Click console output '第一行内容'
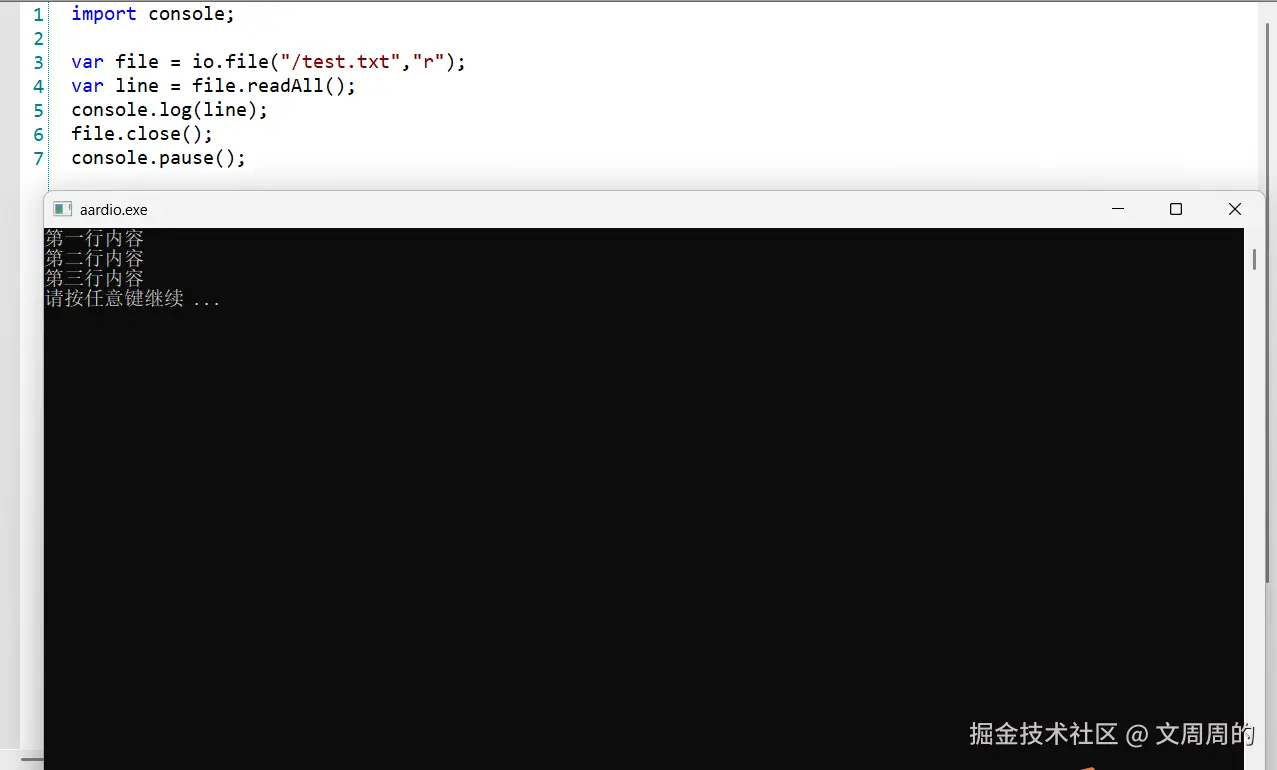Viewport: 1277px width, 770px height. tap(94, 239)
